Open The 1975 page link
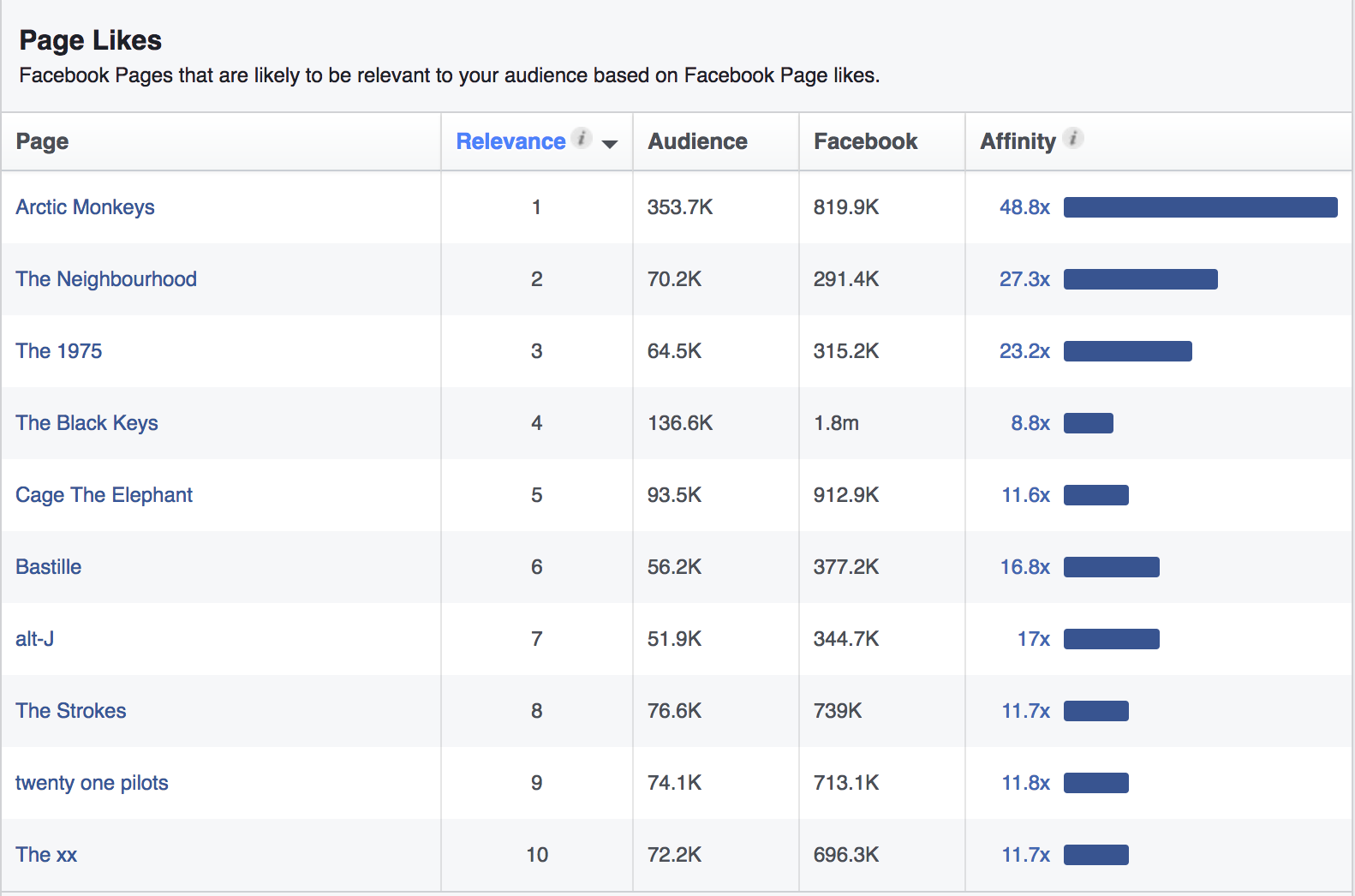Image resolution: width=1355 pixels, height=896 pixels. coord(58,351)
